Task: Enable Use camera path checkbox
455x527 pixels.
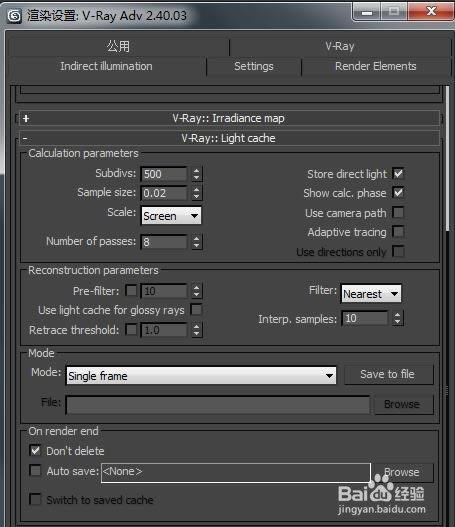Action: [398, 212]
